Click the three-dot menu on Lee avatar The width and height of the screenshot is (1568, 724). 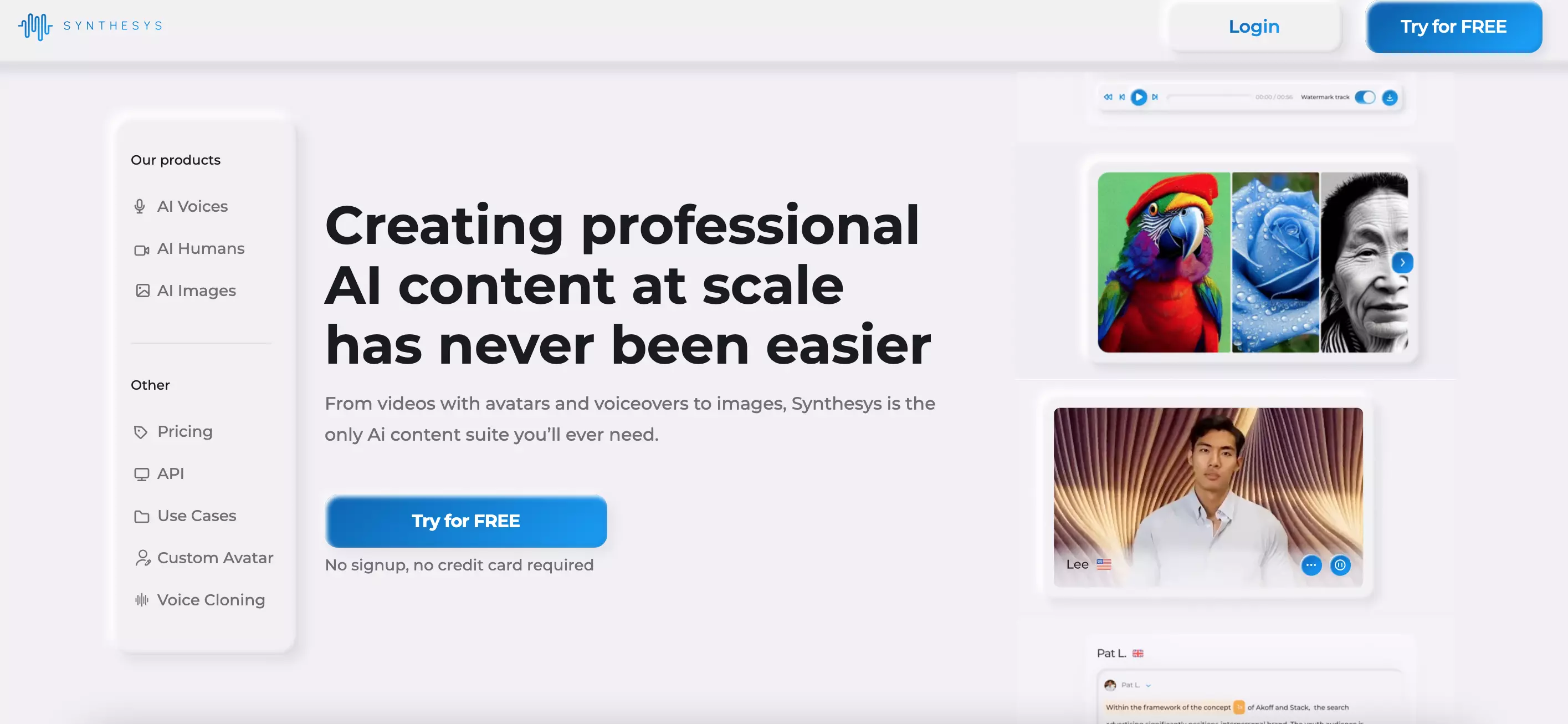pyautogui.click(x=1310, y=564)
